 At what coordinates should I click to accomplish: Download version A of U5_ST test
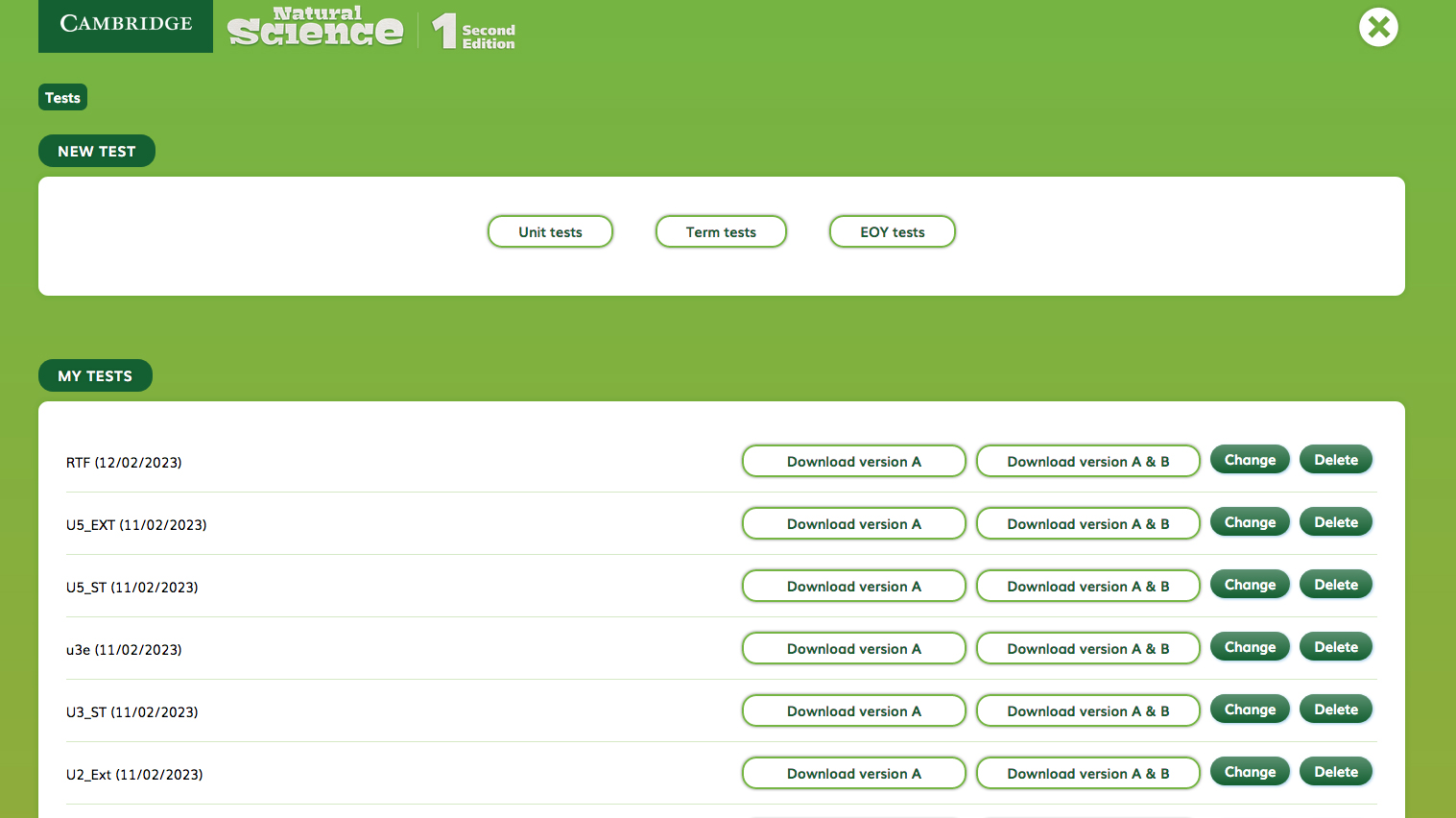coord(854,586)
